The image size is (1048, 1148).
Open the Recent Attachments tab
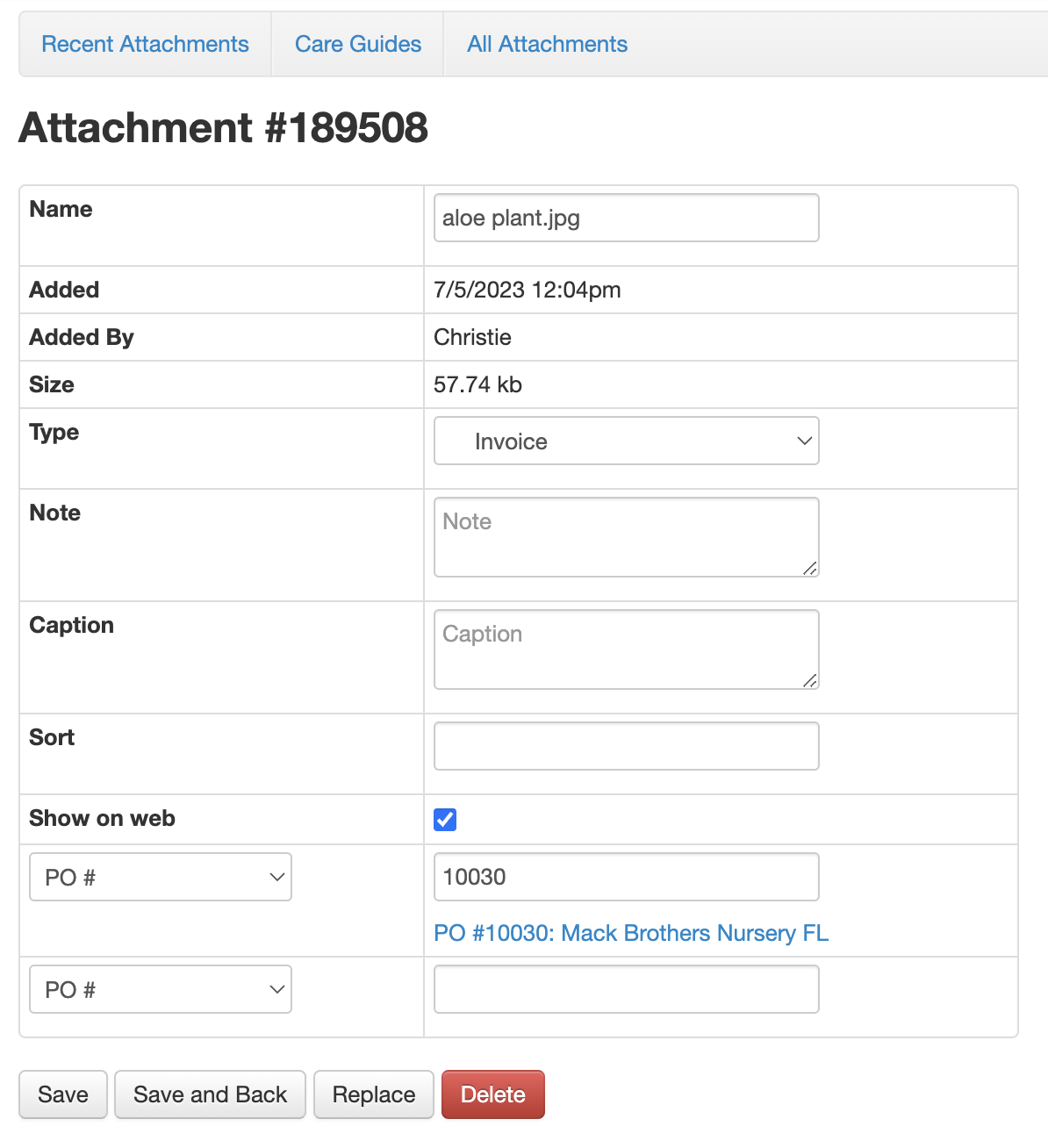coord(145,44)
